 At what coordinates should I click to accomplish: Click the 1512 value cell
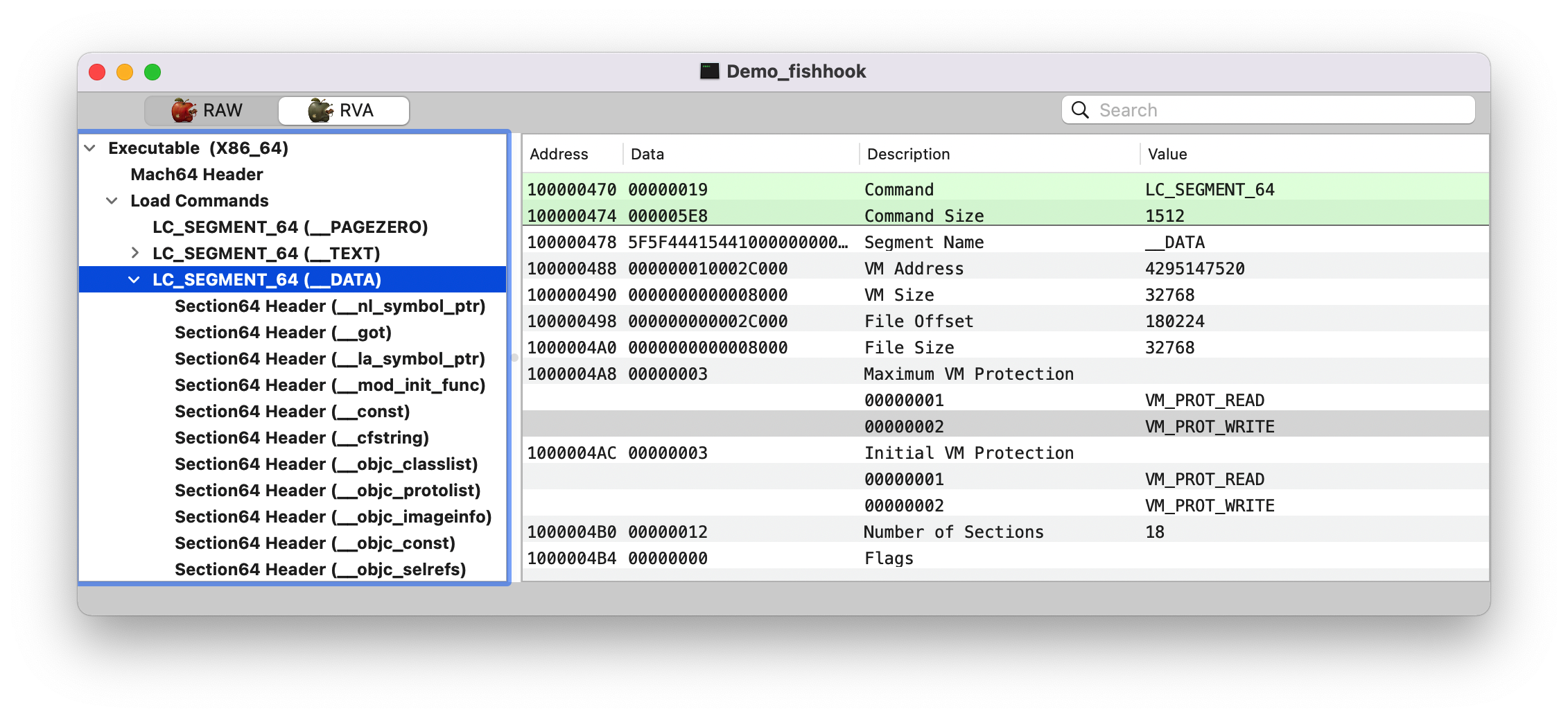click(1165, 216)
